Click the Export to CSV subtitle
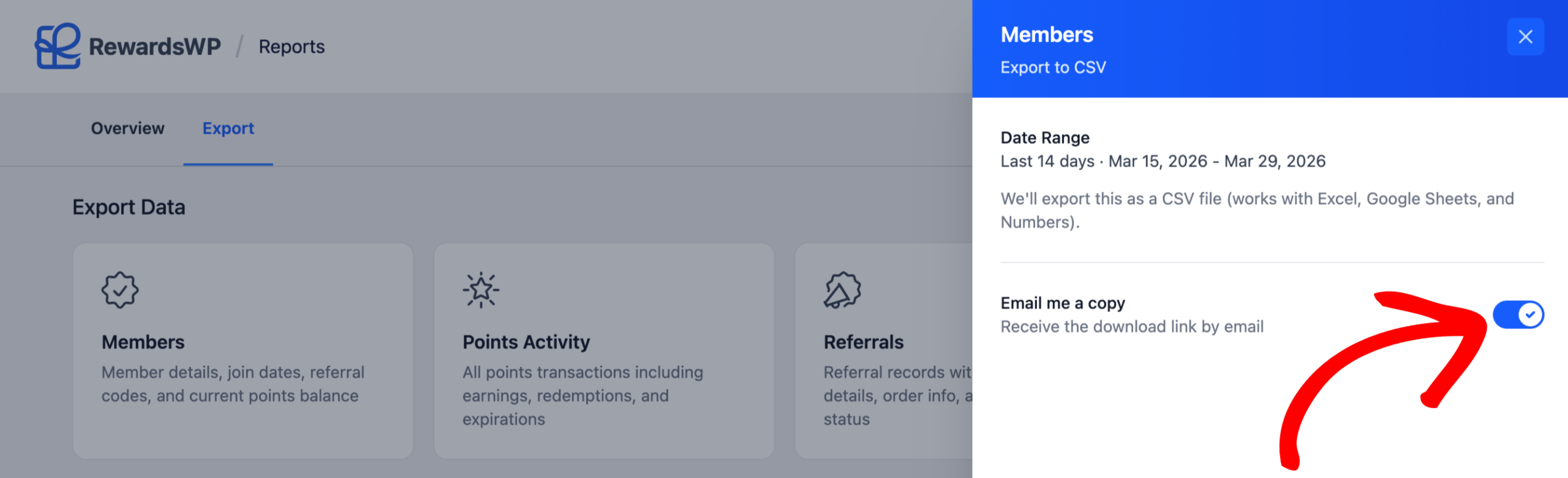This screenshot has width=1568, height=478. tap(1053, 67)
